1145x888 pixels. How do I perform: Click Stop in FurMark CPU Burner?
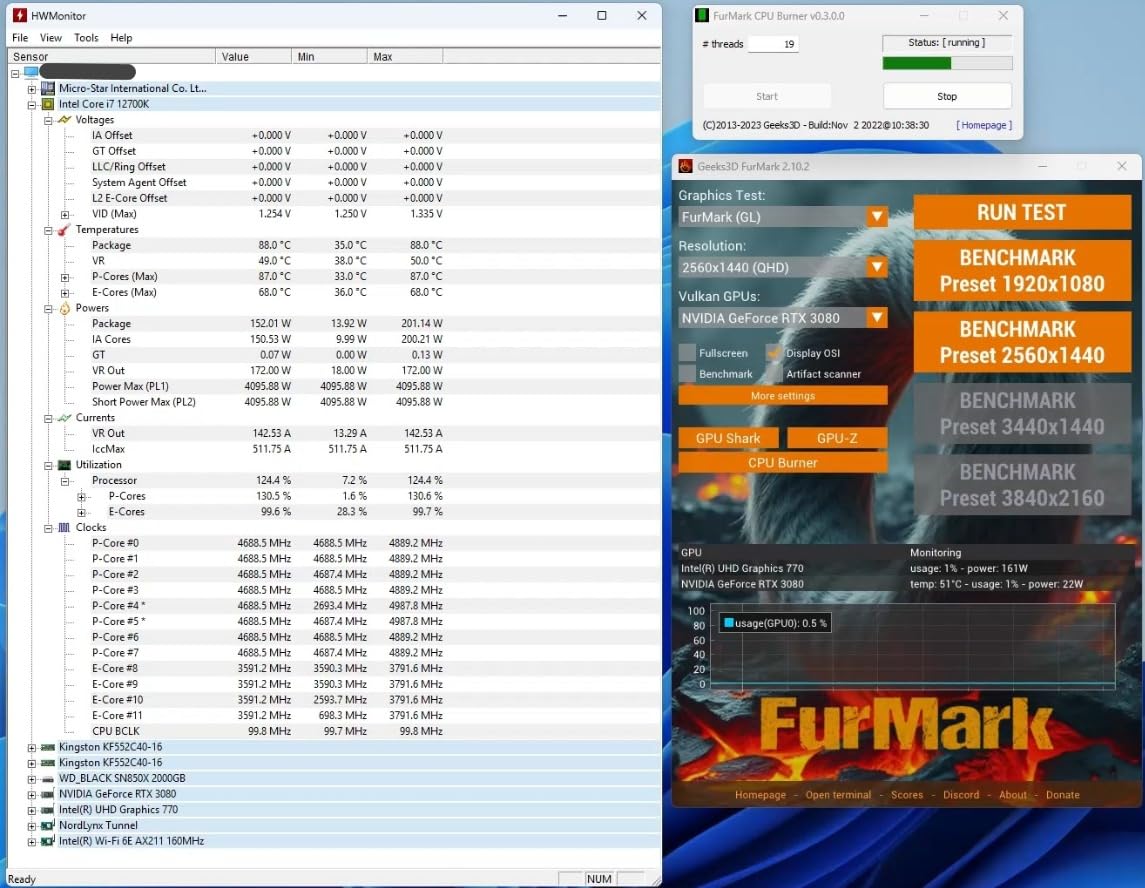947,96
